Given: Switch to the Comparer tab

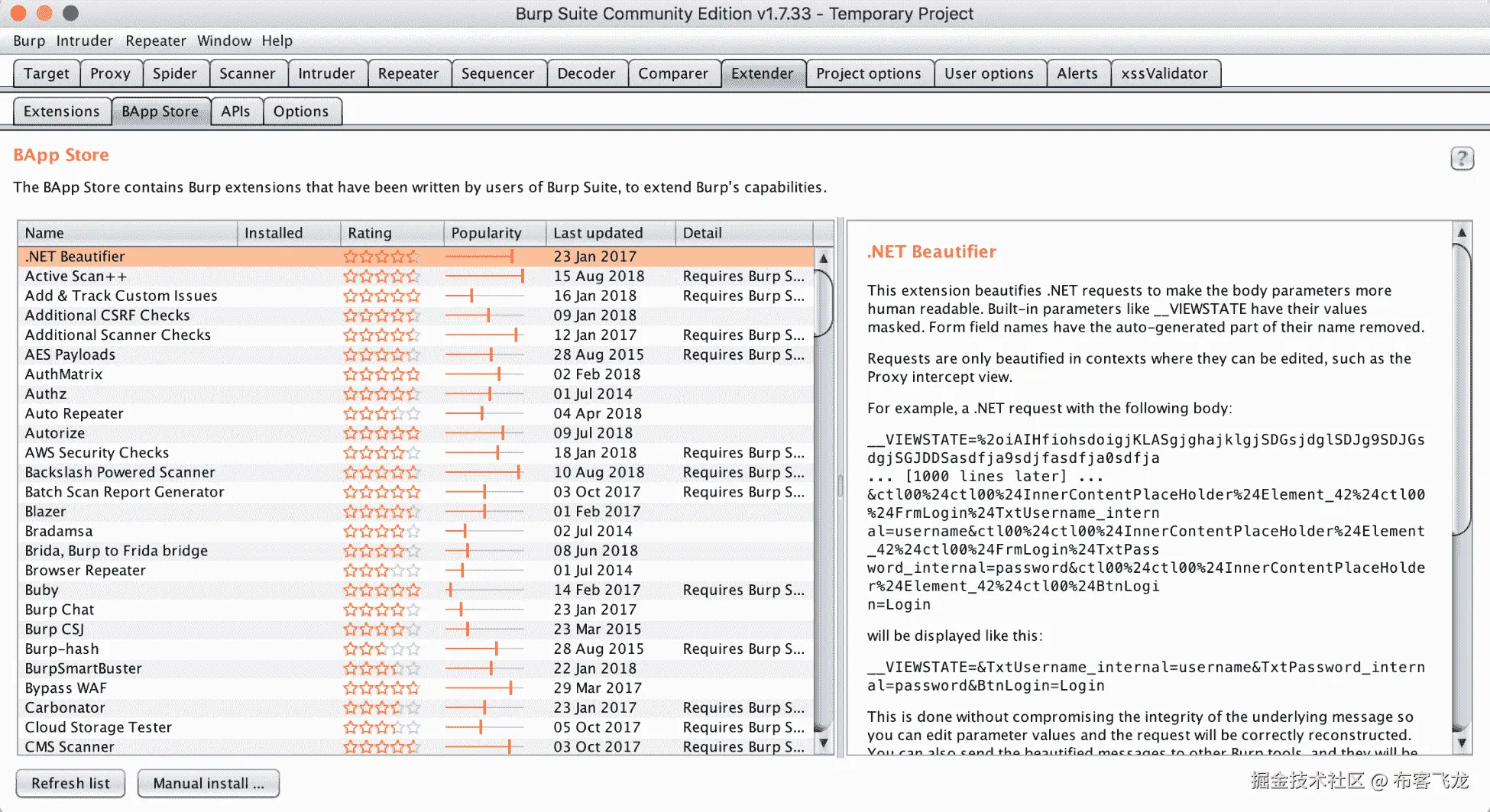Looking at the screenshot, I should [x=673, y=73].
